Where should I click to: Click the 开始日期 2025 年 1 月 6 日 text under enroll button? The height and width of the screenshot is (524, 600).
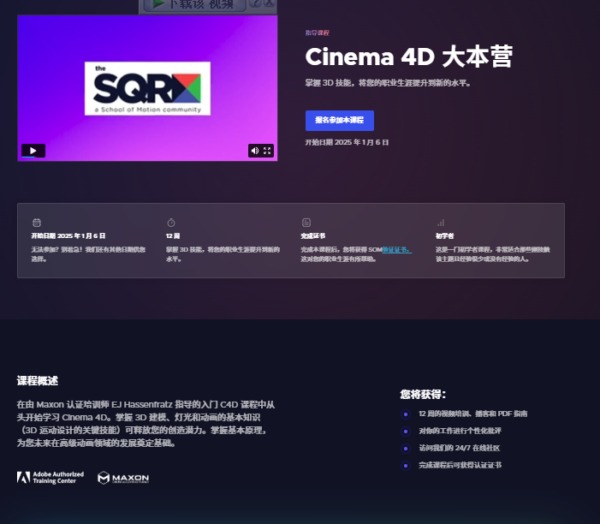(347, 142)
